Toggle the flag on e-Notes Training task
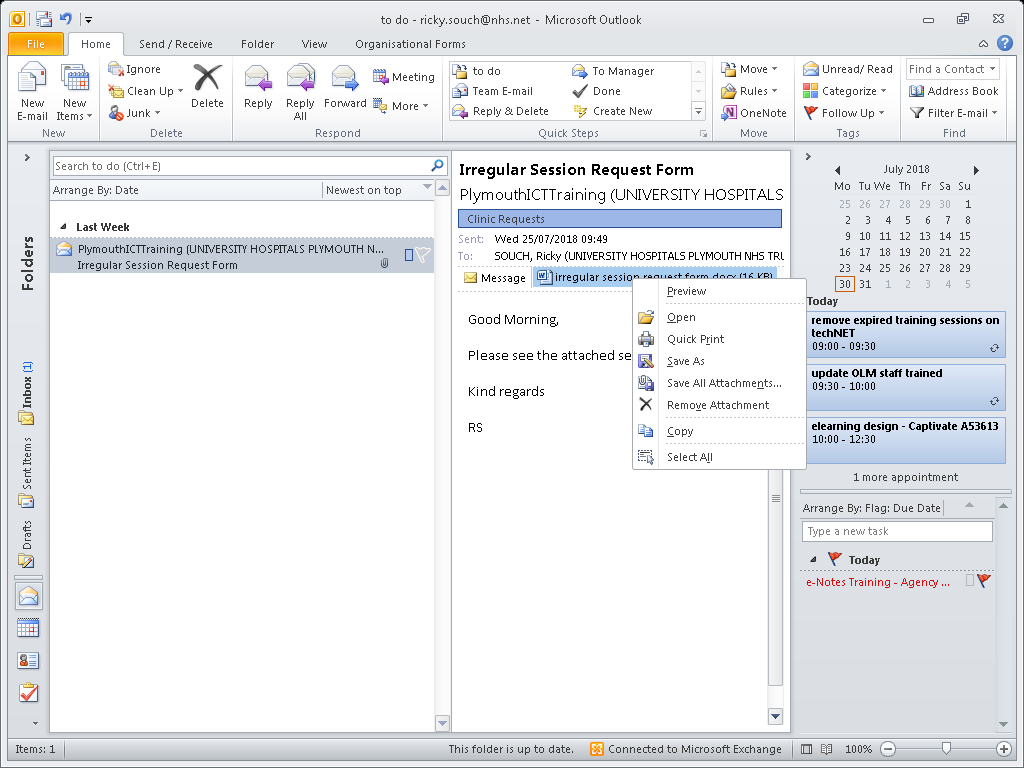This screenshot has height=768, width=1024. pyautogui.click(x=984, y=580)
